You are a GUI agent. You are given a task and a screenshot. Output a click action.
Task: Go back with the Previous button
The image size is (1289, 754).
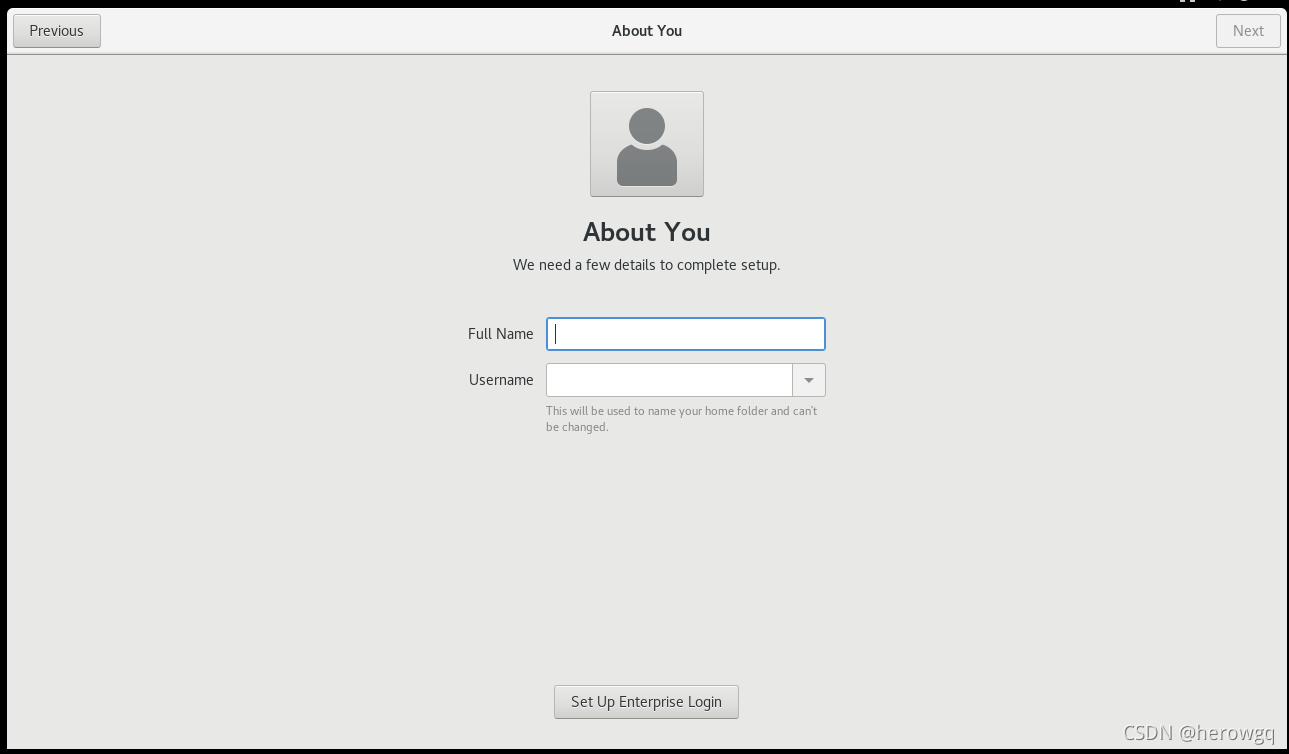pos(57,31)
